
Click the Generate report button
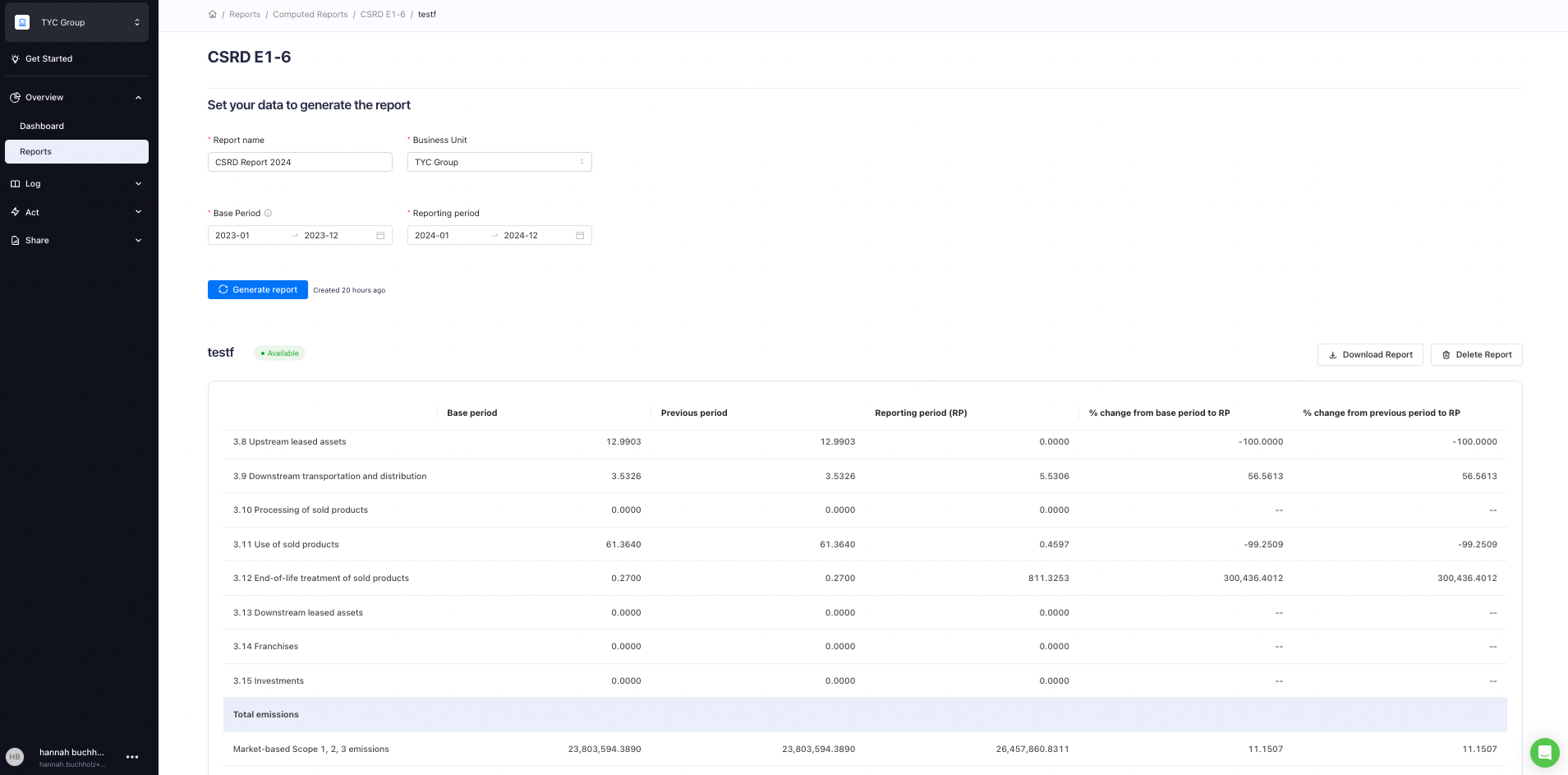tap(258, 289)
